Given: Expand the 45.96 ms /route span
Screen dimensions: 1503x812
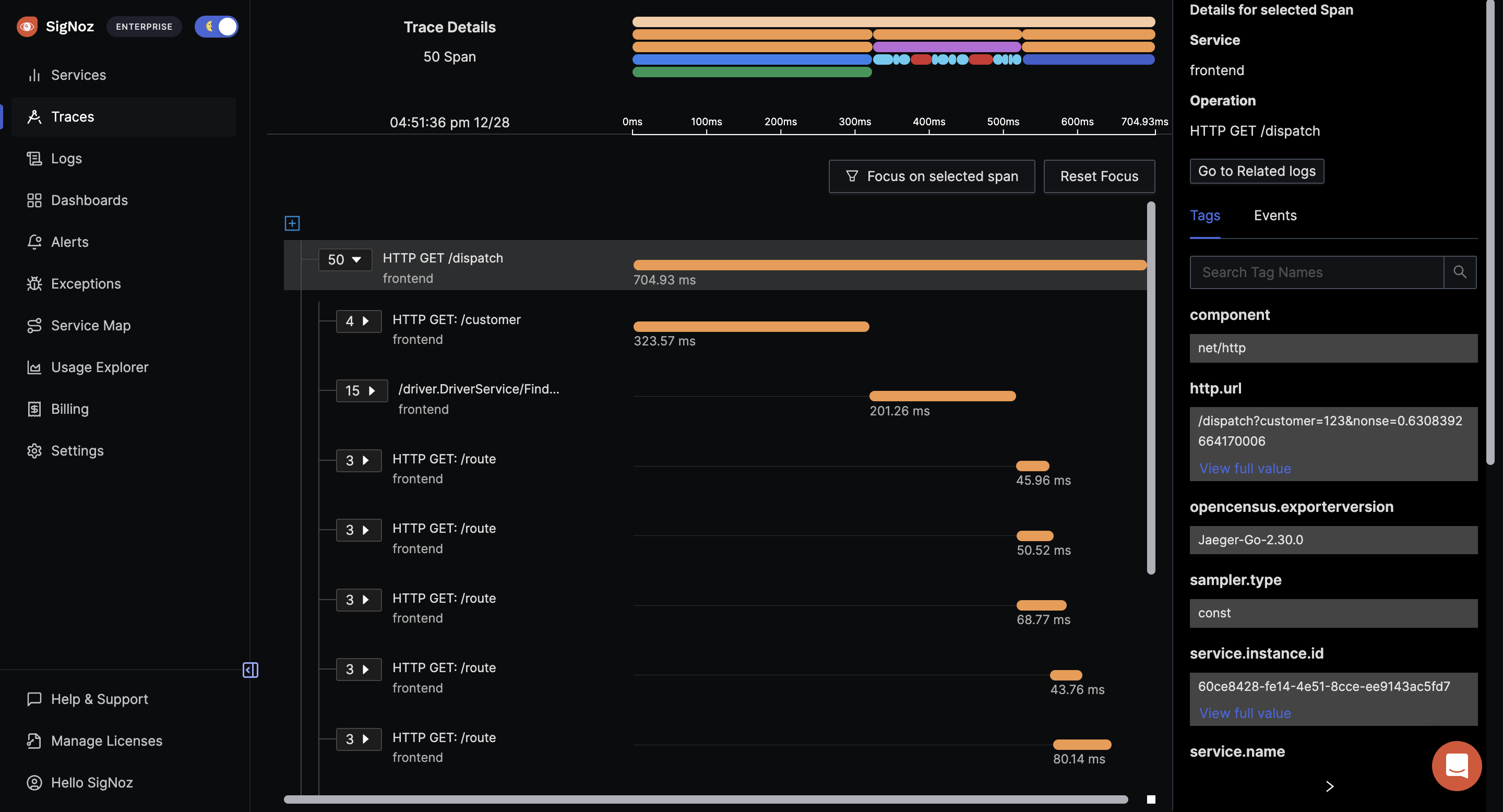Looking at the screenshot, I should (358, 460).
